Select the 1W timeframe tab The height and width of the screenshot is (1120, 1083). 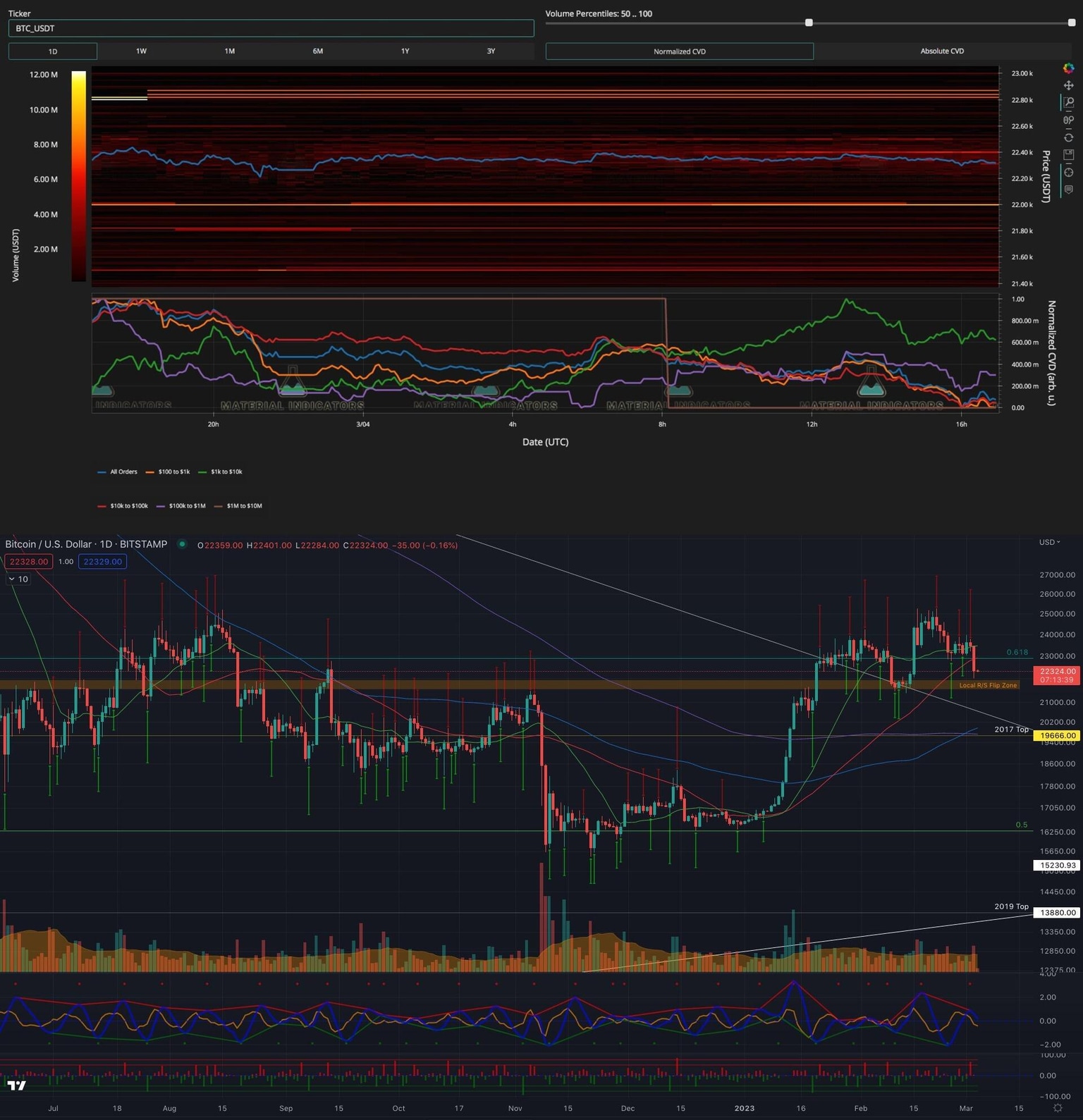click(x=141, y=51)
